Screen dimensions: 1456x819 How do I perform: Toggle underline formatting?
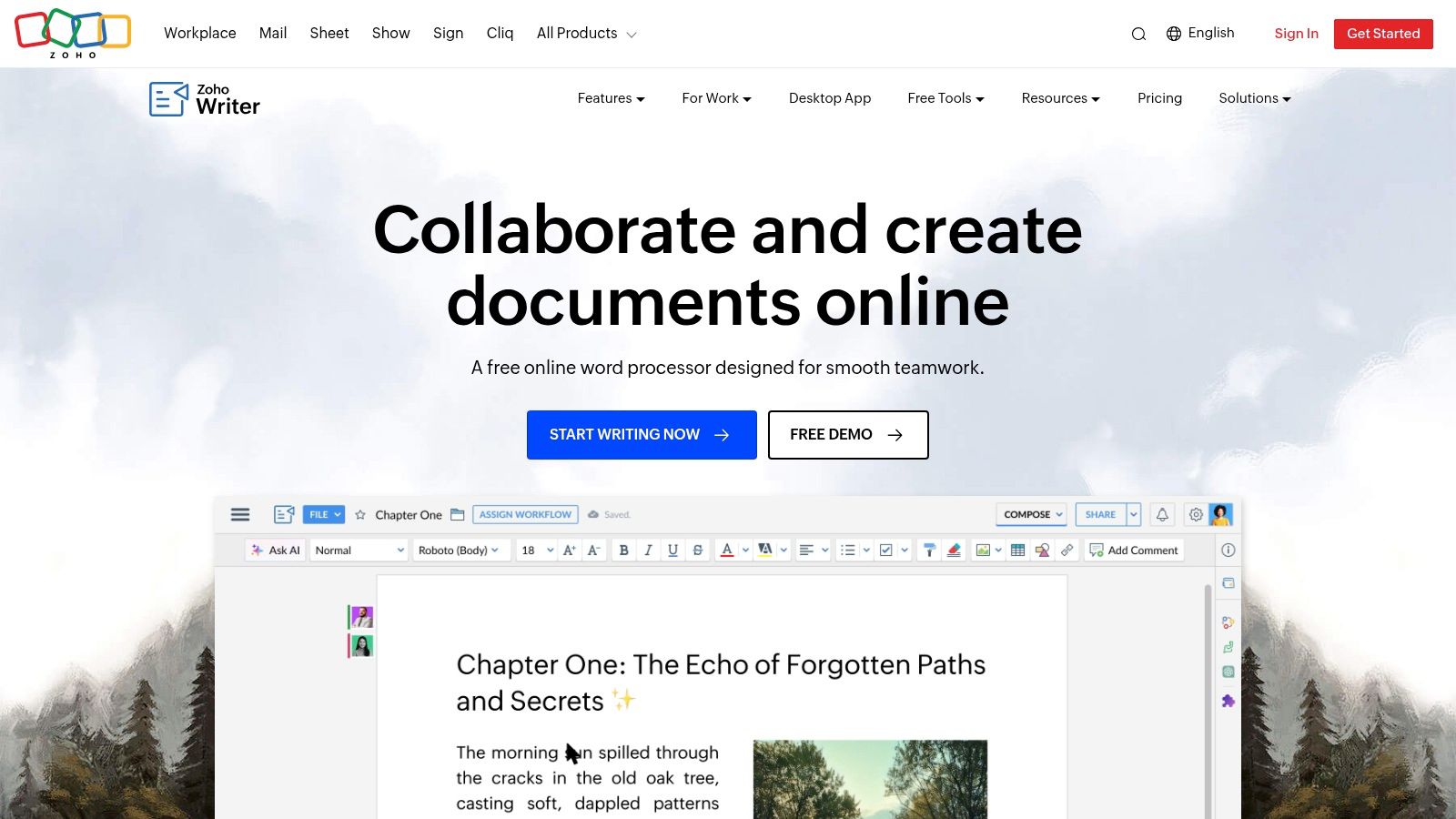pyautogui.click(x=672, y=550)
